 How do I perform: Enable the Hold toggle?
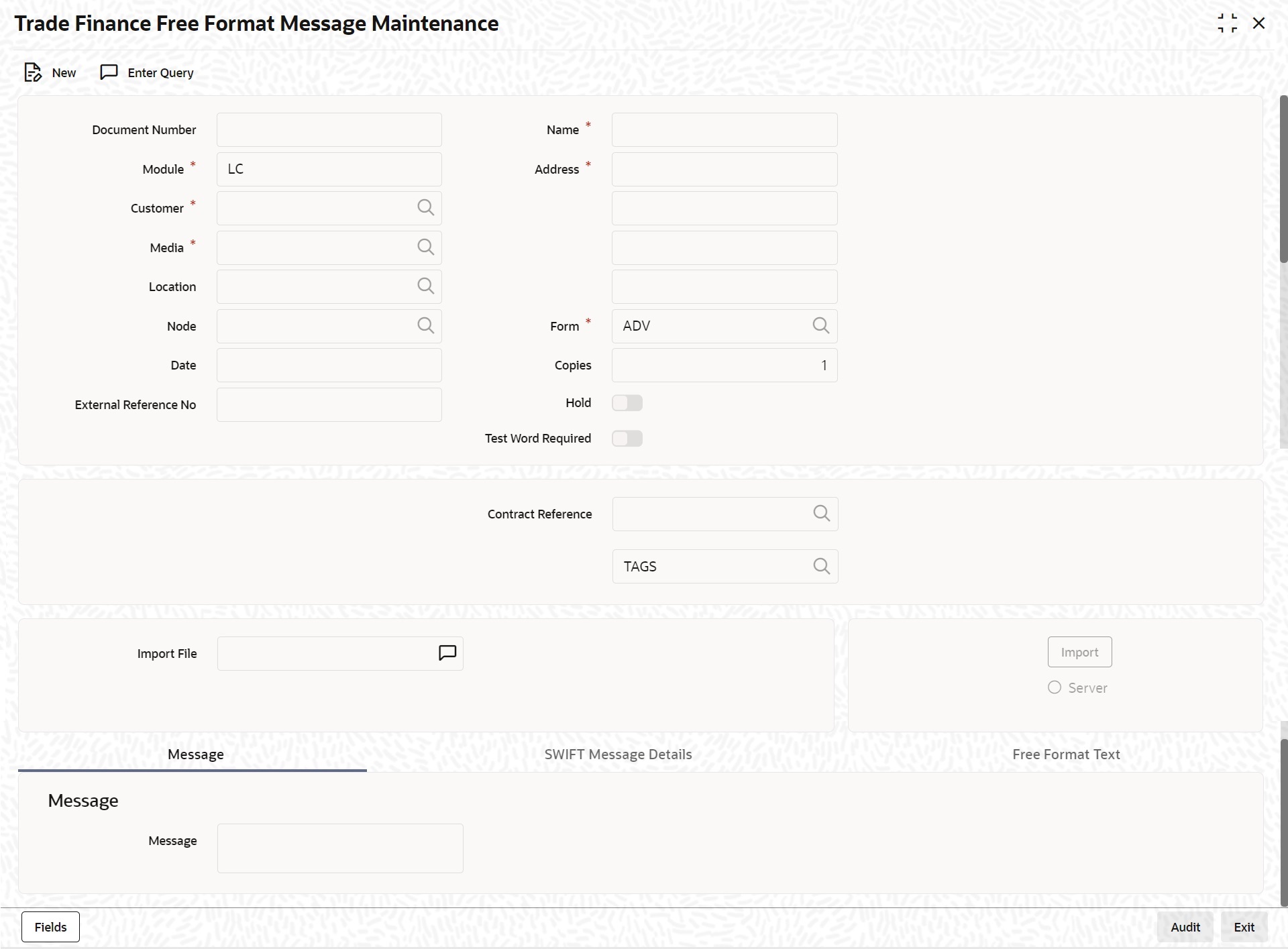627,402
